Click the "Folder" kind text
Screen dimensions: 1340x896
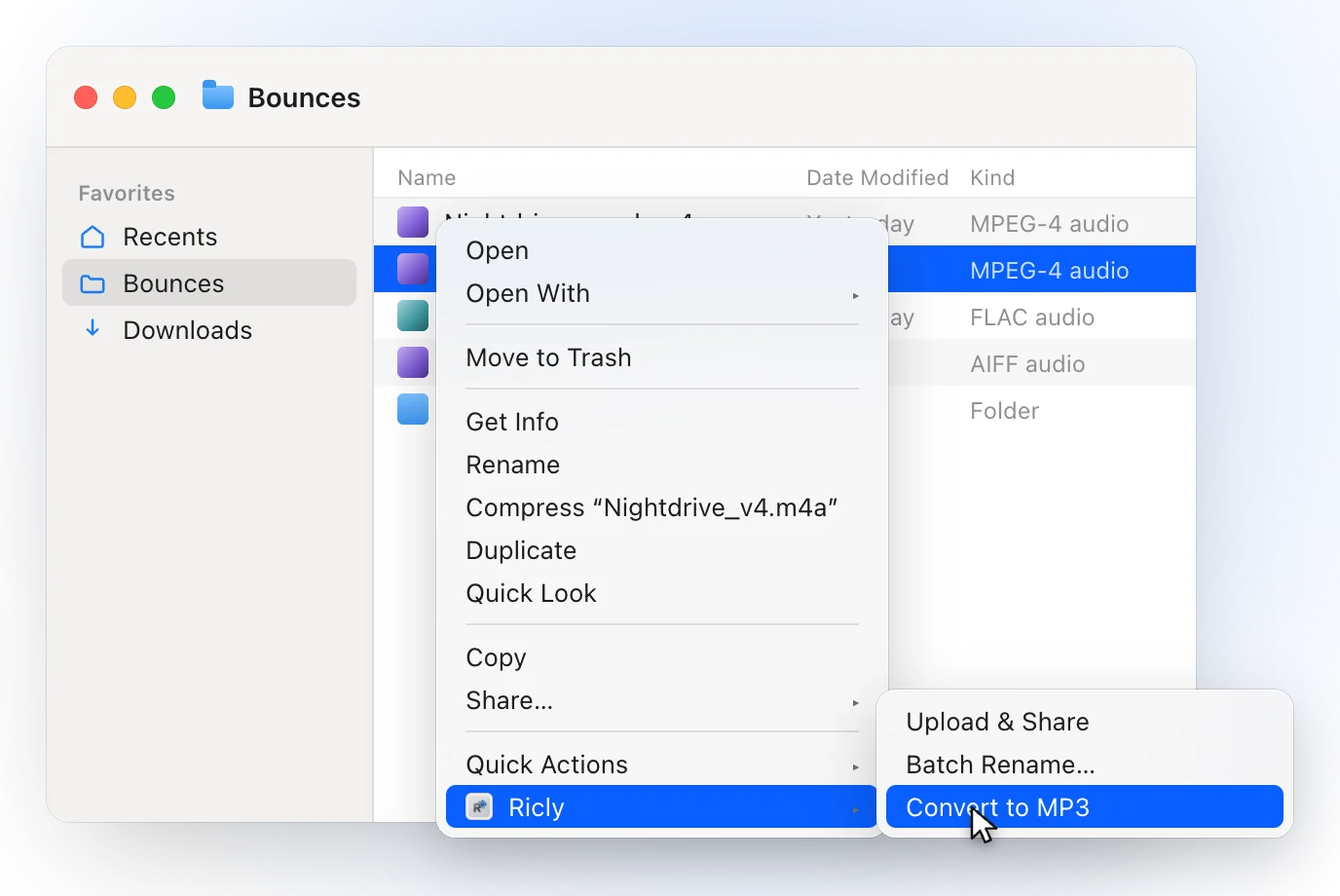click(1004, 411)
